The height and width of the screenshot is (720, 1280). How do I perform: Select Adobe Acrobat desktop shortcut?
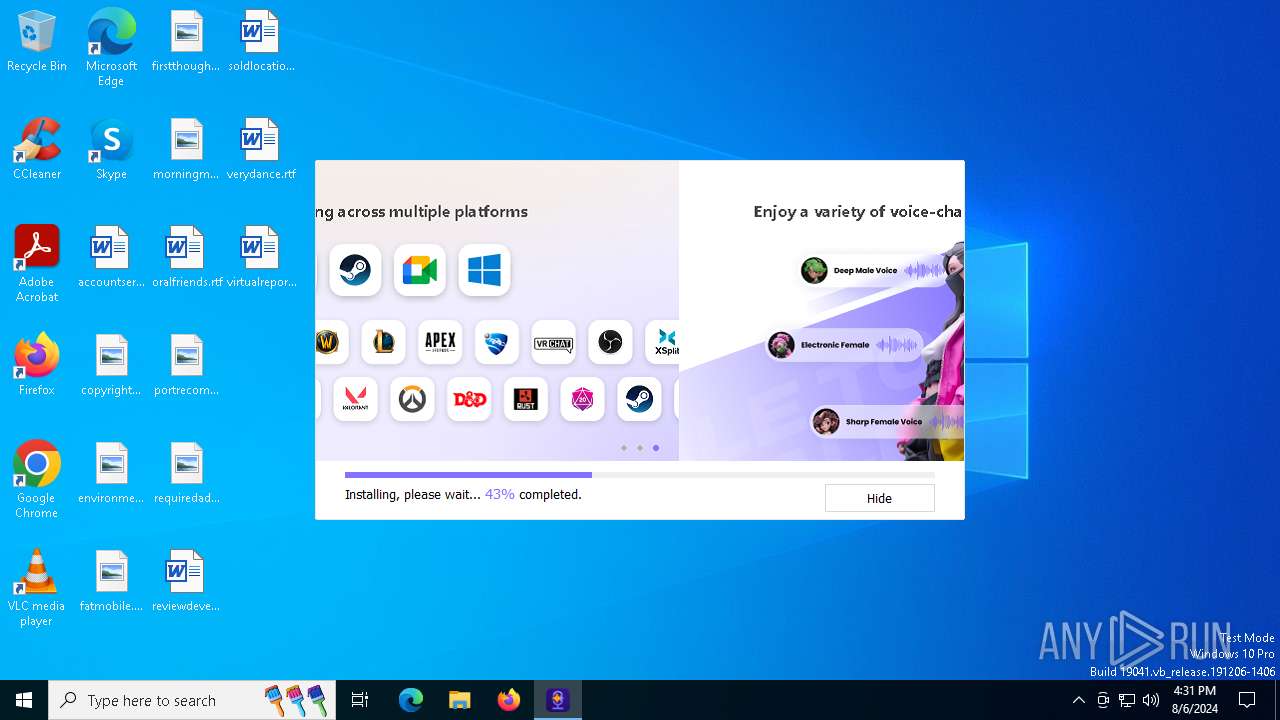(37, 263)
